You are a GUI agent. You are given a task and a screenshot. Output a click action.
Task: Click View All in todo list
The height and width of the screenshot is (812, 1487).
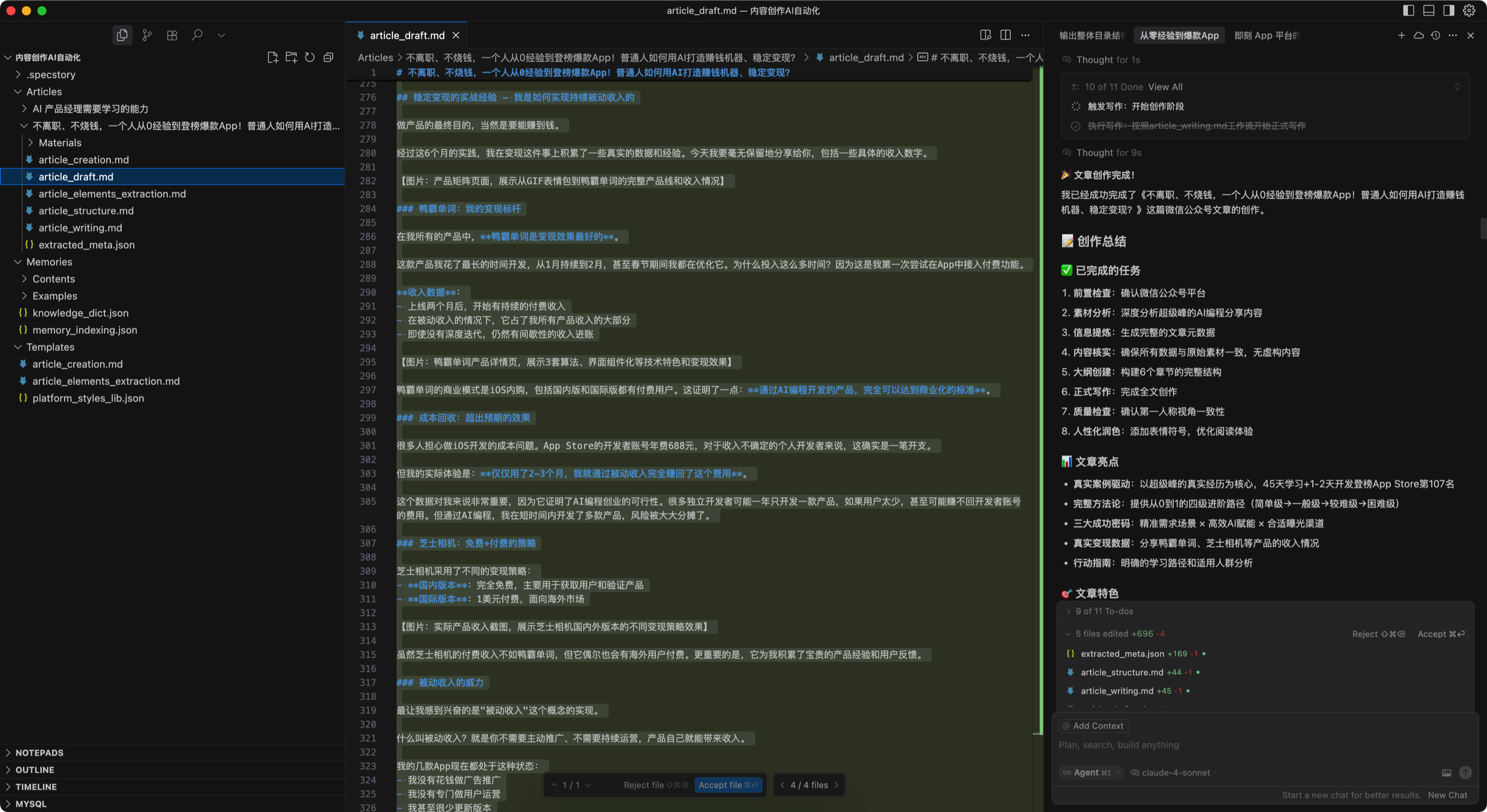coord(1165,87)
